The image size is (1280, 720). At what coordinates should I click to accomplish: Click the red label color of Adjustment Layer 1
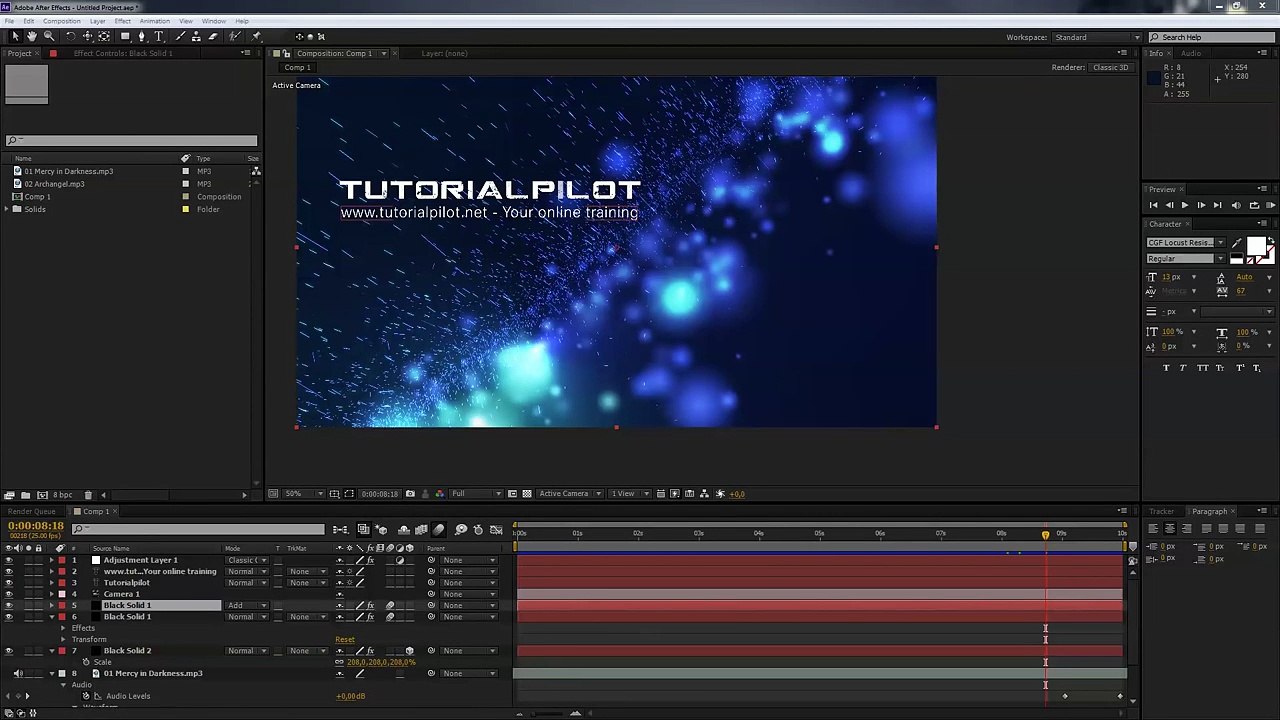coord(62,560)
